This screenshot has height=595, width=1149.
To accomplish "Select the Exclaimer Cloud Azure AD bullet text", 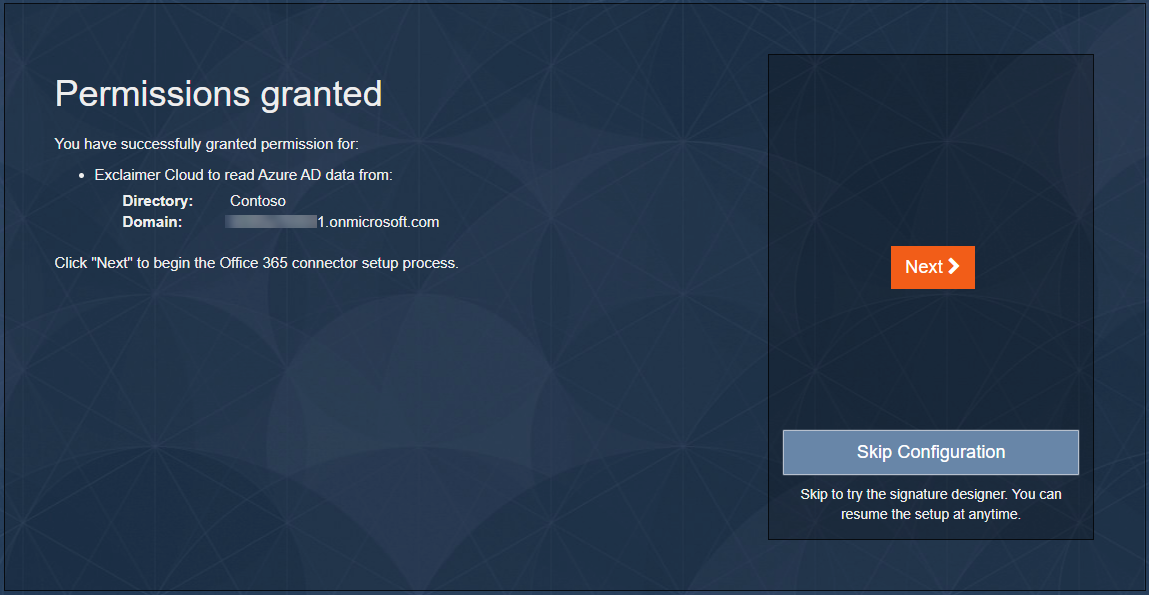I will (243, 175).
